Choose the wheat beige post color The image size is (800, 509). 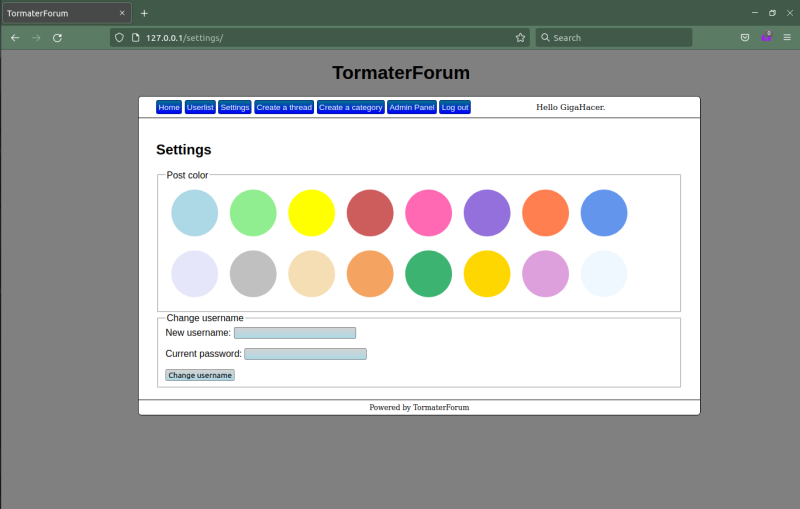311,274
